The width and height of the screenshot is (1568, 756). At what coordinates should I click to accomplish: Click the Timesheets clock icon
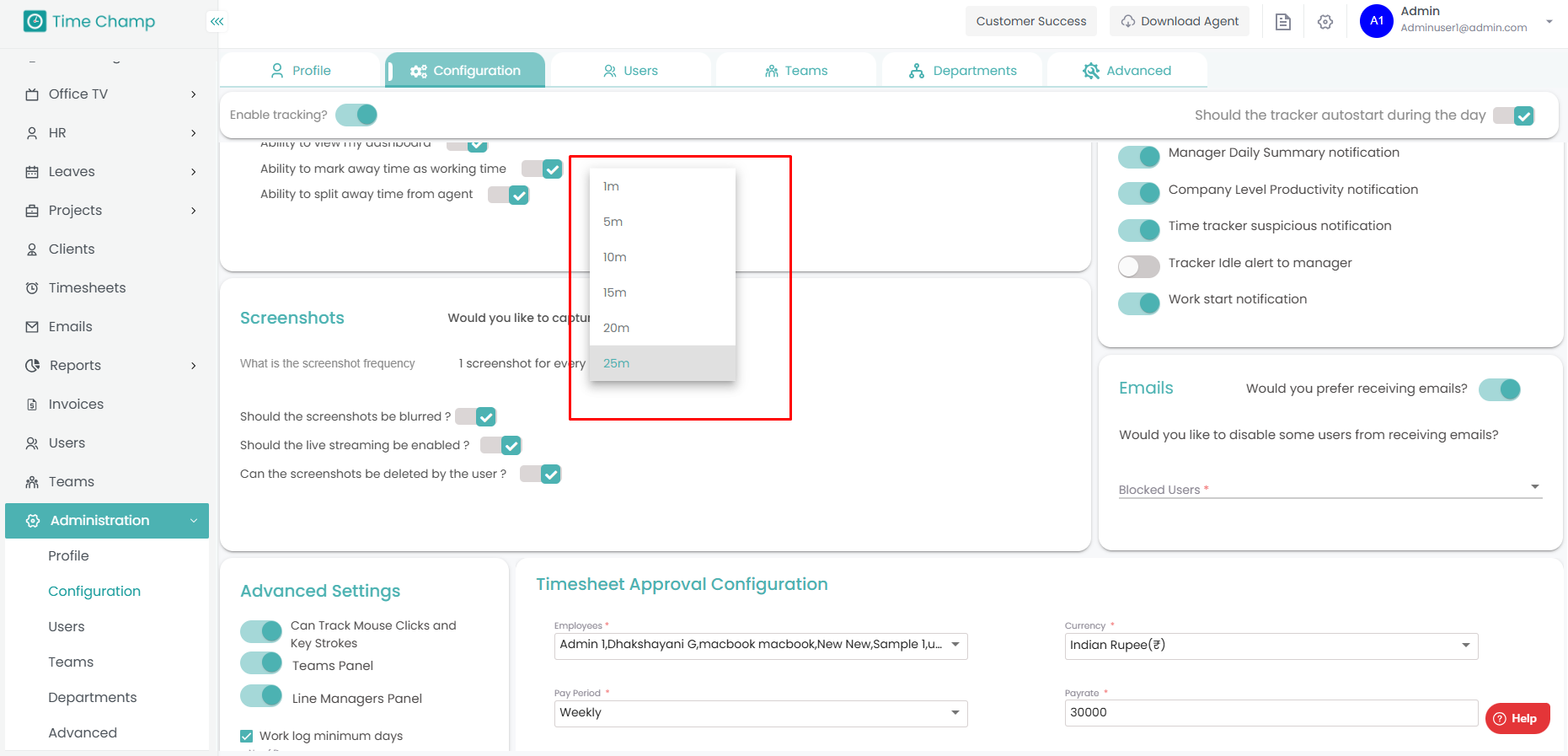point(32,288)
